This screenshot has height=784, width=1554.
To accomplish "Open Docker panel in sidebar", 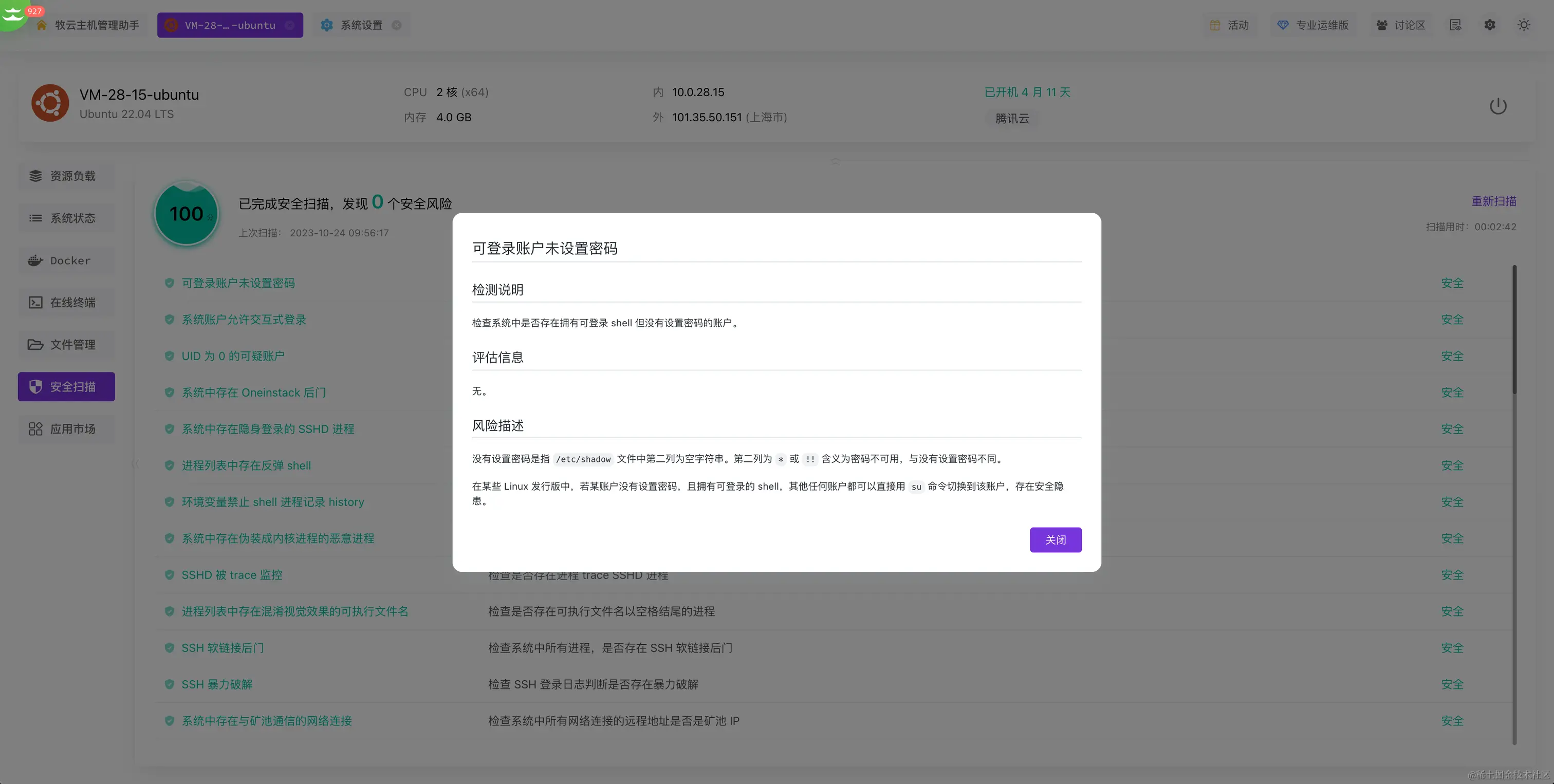I will [x=66, y=260].
